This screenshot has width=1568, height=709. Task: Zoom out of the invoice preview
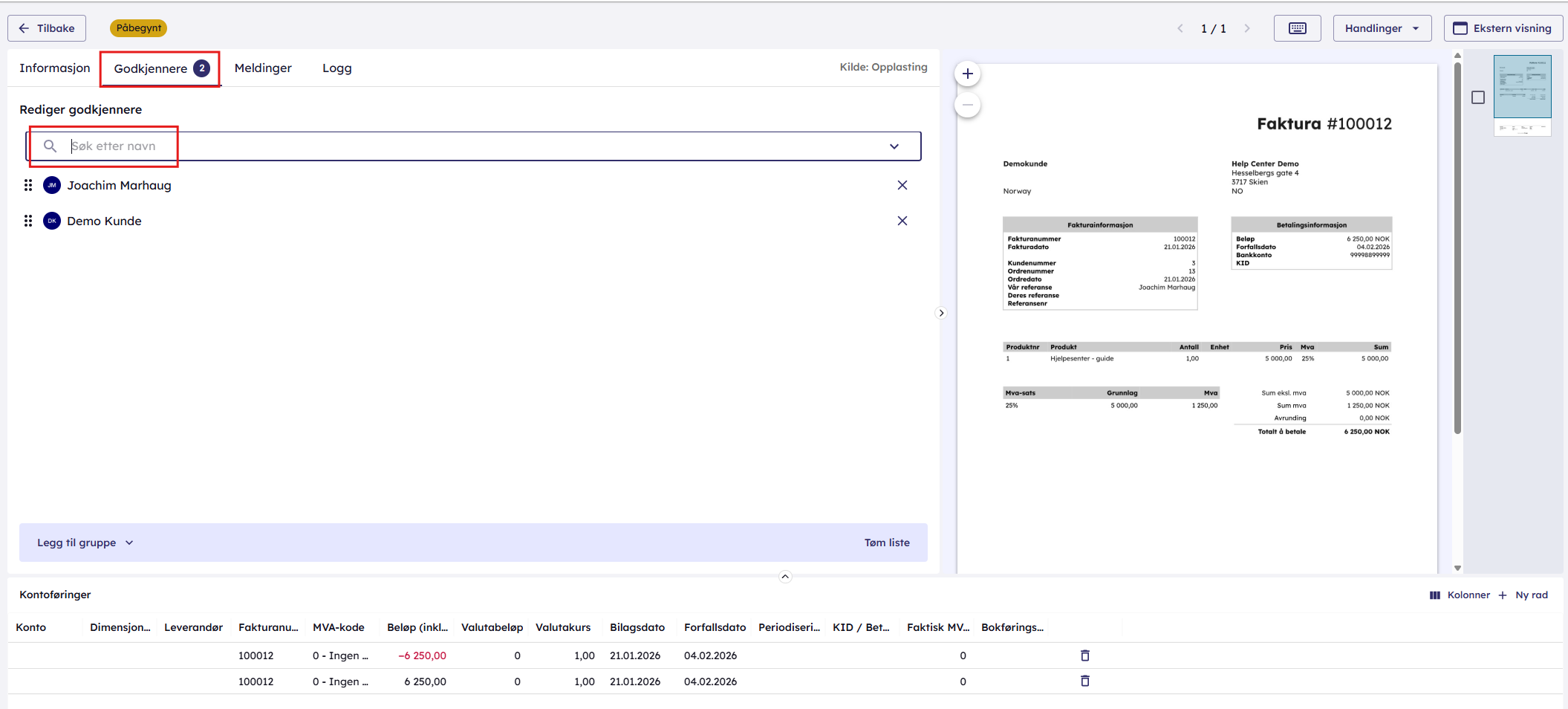[967, 105]
